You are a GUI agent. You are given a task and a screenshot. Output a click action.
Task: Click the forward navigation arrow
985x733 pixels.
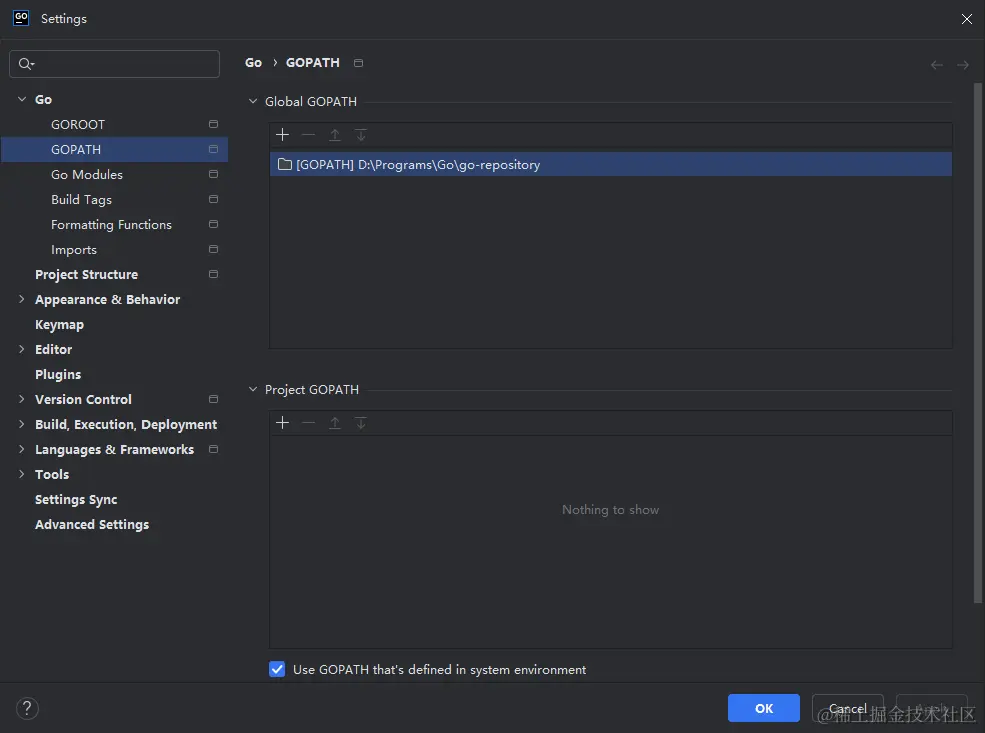point(963,65)
